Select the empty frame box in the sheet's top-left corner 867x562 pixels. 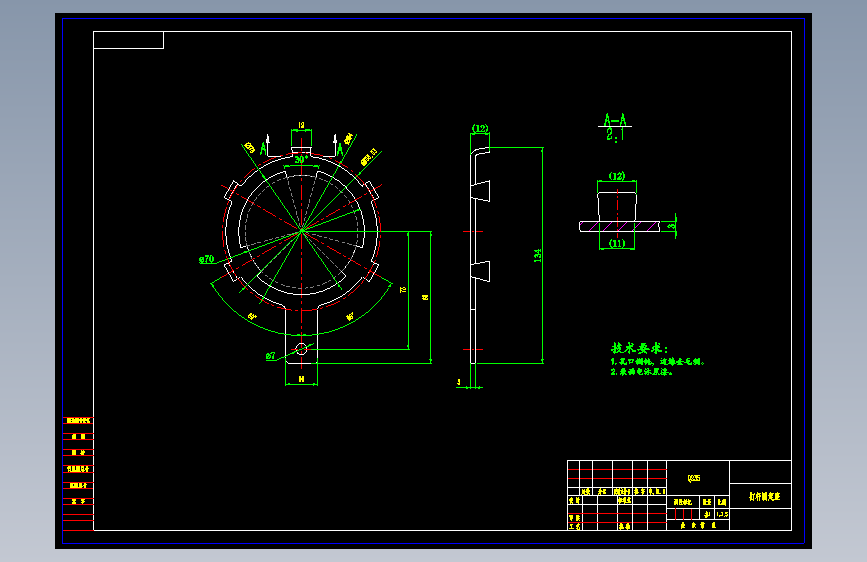coord(128,40)
